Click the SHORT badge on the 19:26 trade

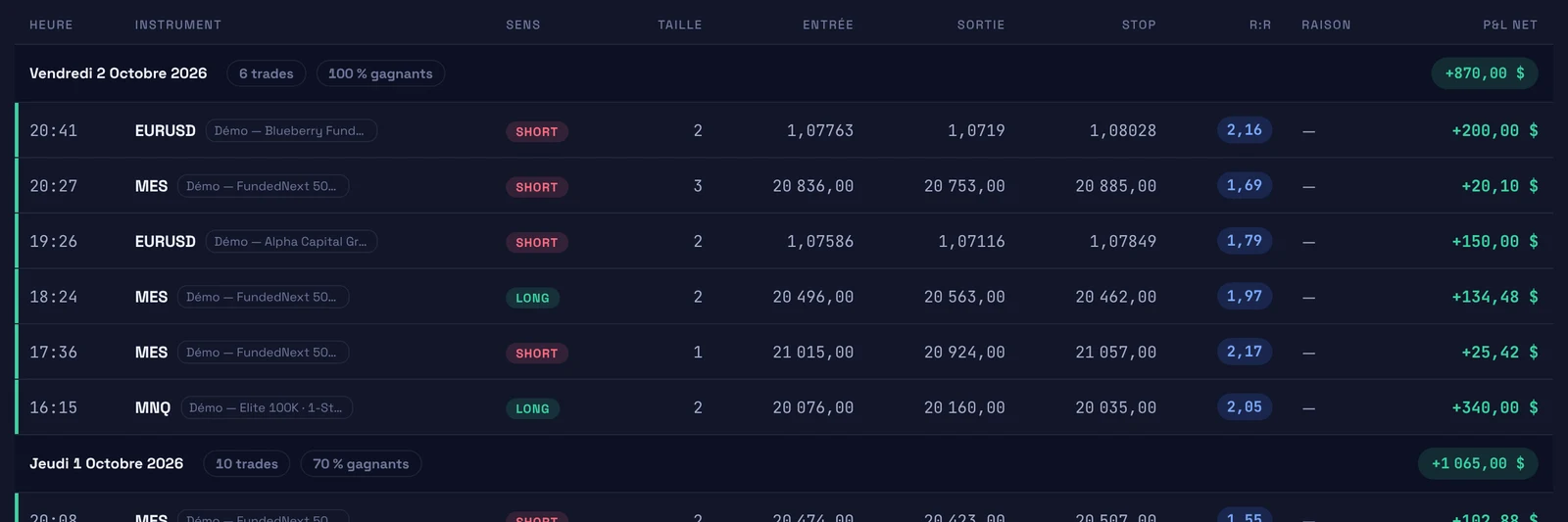tap(537, 243)
